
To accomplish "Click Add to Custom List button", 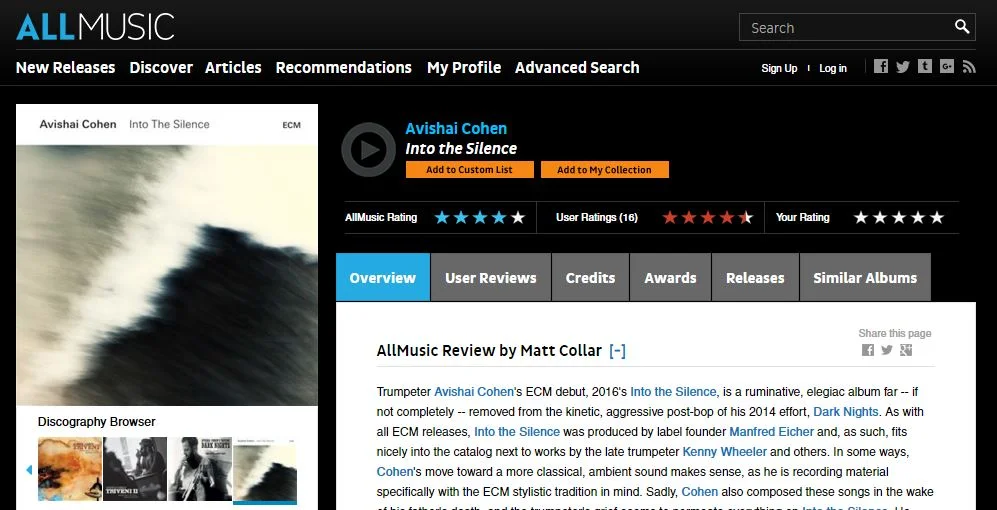I will pyautogui.click(x=470, y=170).
